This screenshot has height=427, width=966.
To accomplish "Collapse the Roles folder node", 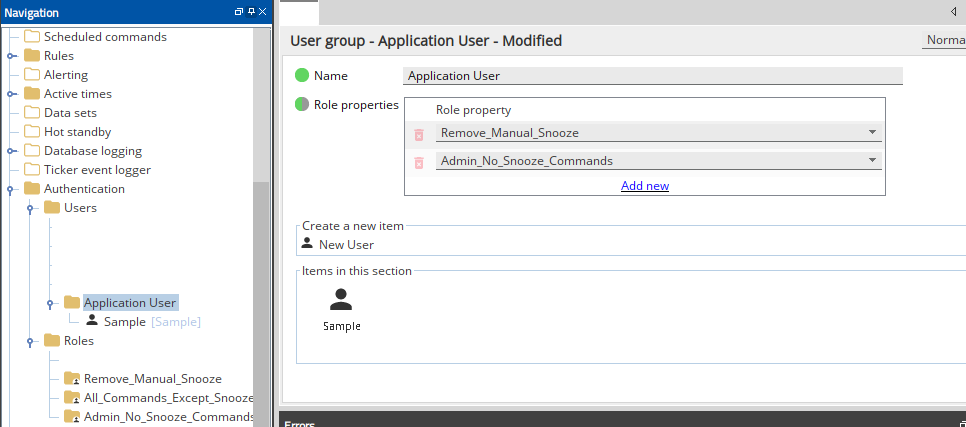I will [30, 341].
